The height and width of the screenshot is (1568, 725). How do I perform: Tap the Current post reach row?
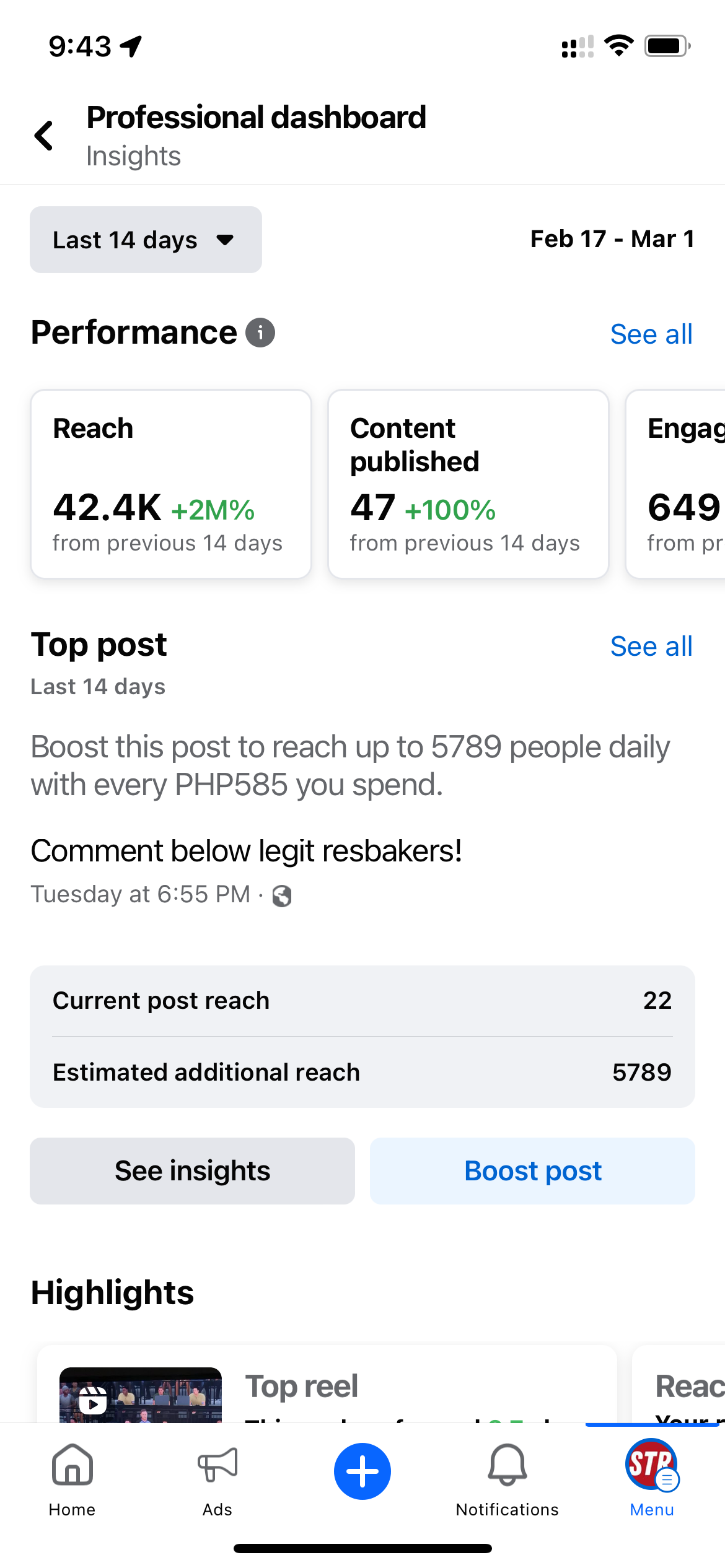click(362, 1000)
